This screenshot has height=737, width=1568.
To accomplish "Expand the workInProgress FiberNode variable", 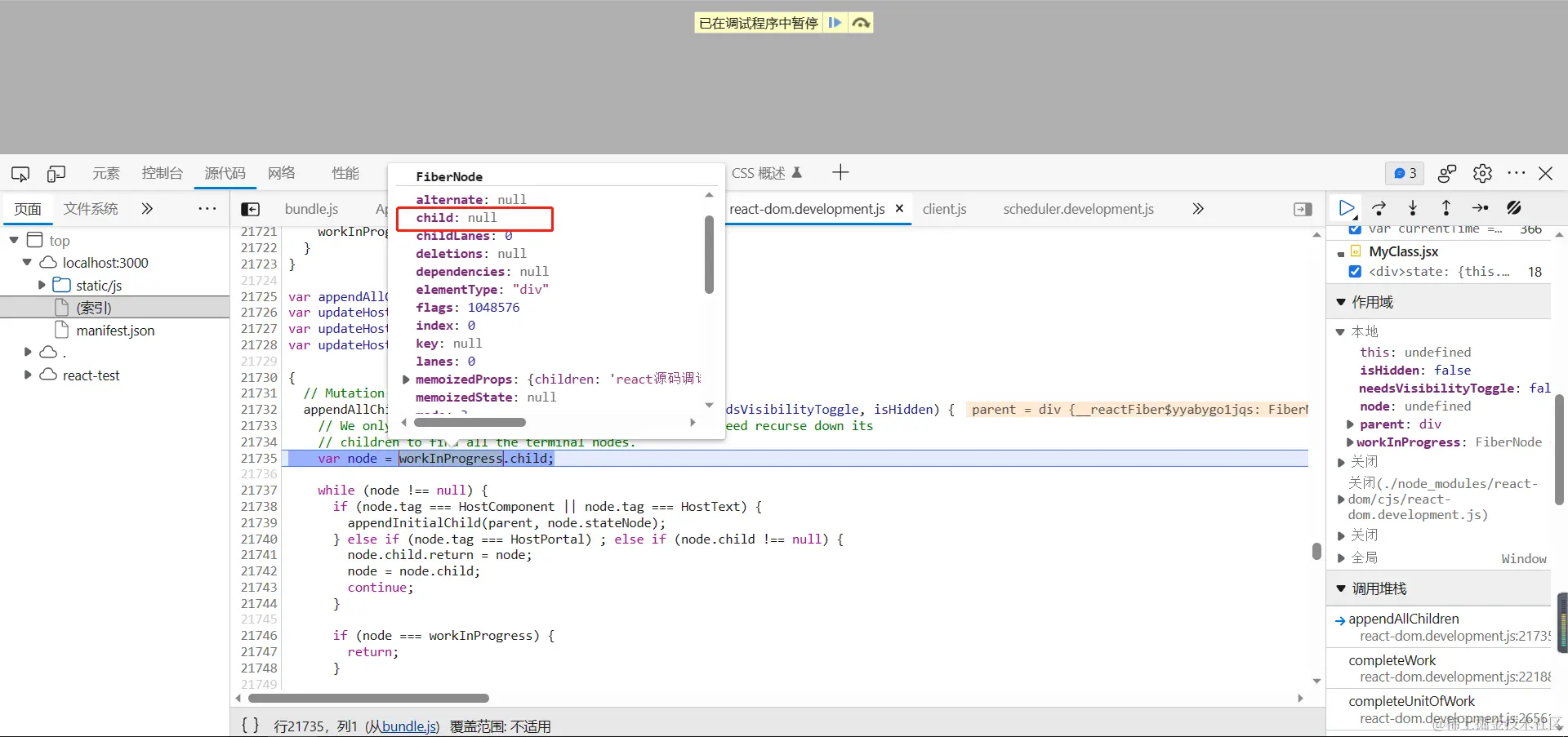I will point(1350,442).
